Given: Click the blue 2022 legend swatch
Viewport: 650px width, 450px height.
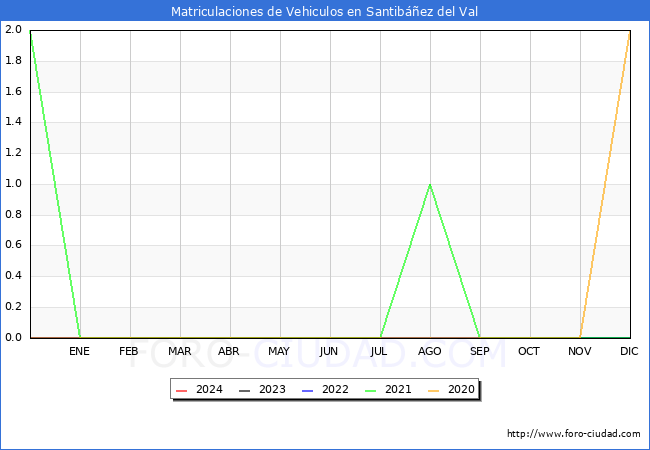Looking at the screenshot, I should point(308,391).
